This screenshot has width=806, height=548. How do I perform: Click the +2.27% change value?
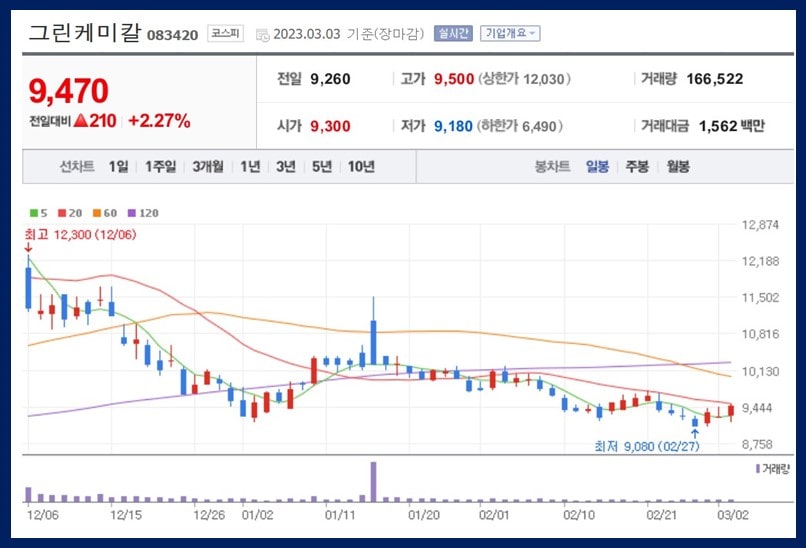click(x=159, y=121)
